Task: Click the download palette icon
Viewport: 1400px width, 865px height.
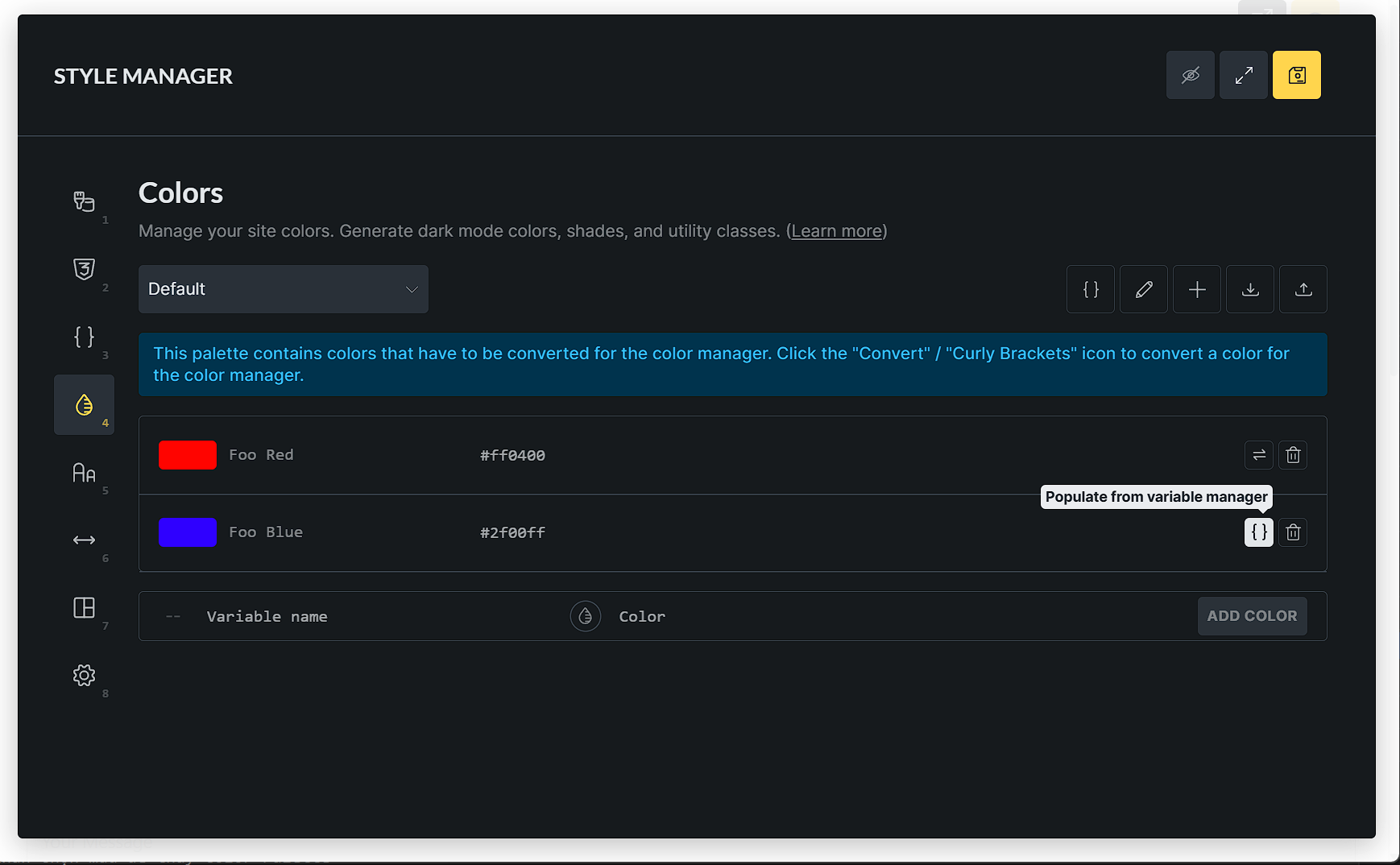Action: 1249,289
